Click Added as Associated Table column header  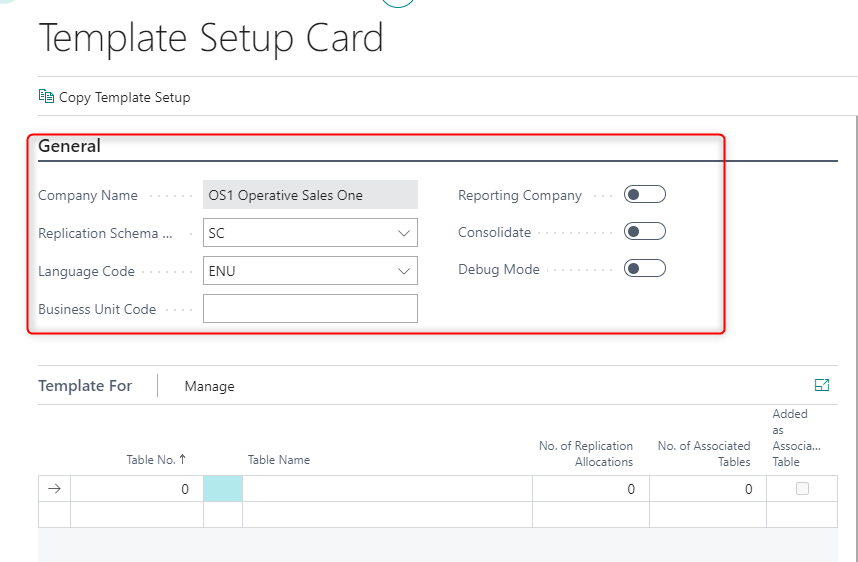[796, 438]
